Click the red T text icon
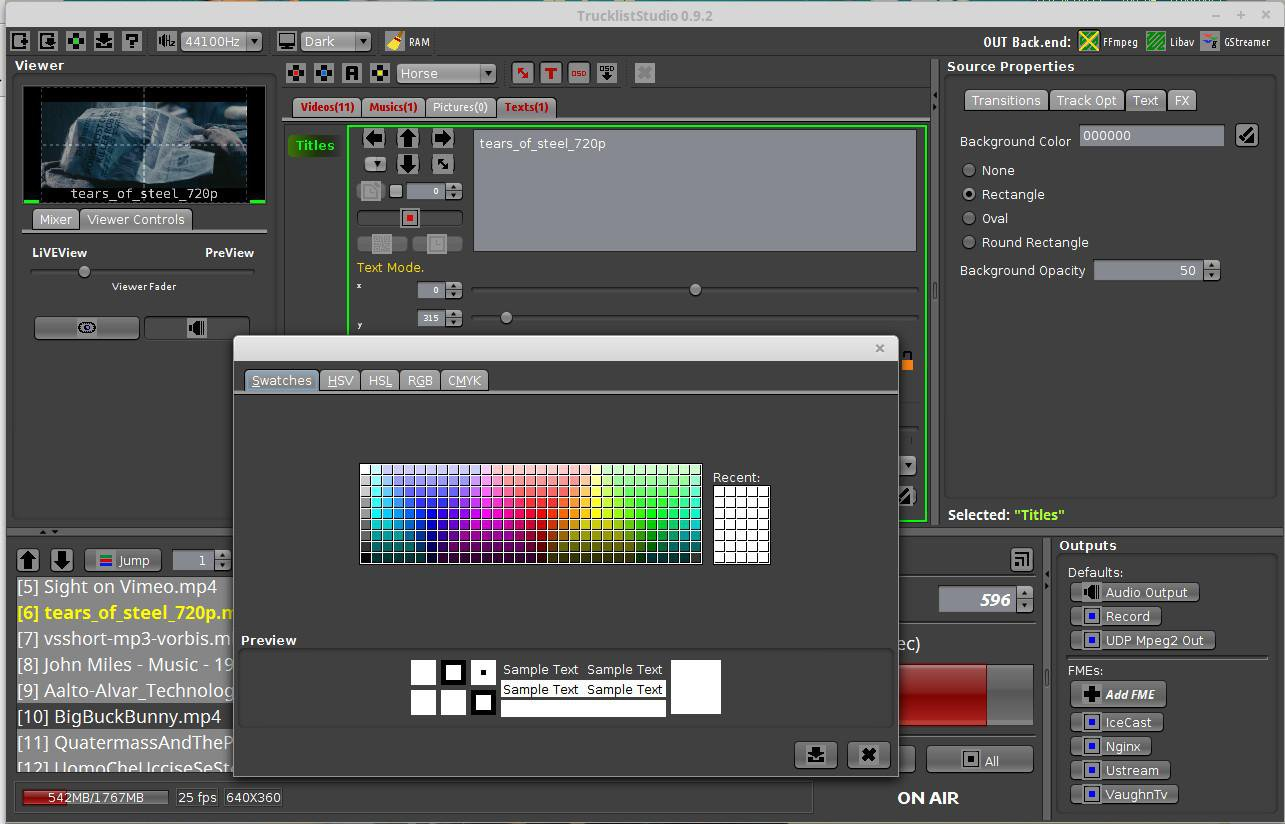Image resolution: width=1285 pixels, height=824 pixels. (x=551, y=73)
